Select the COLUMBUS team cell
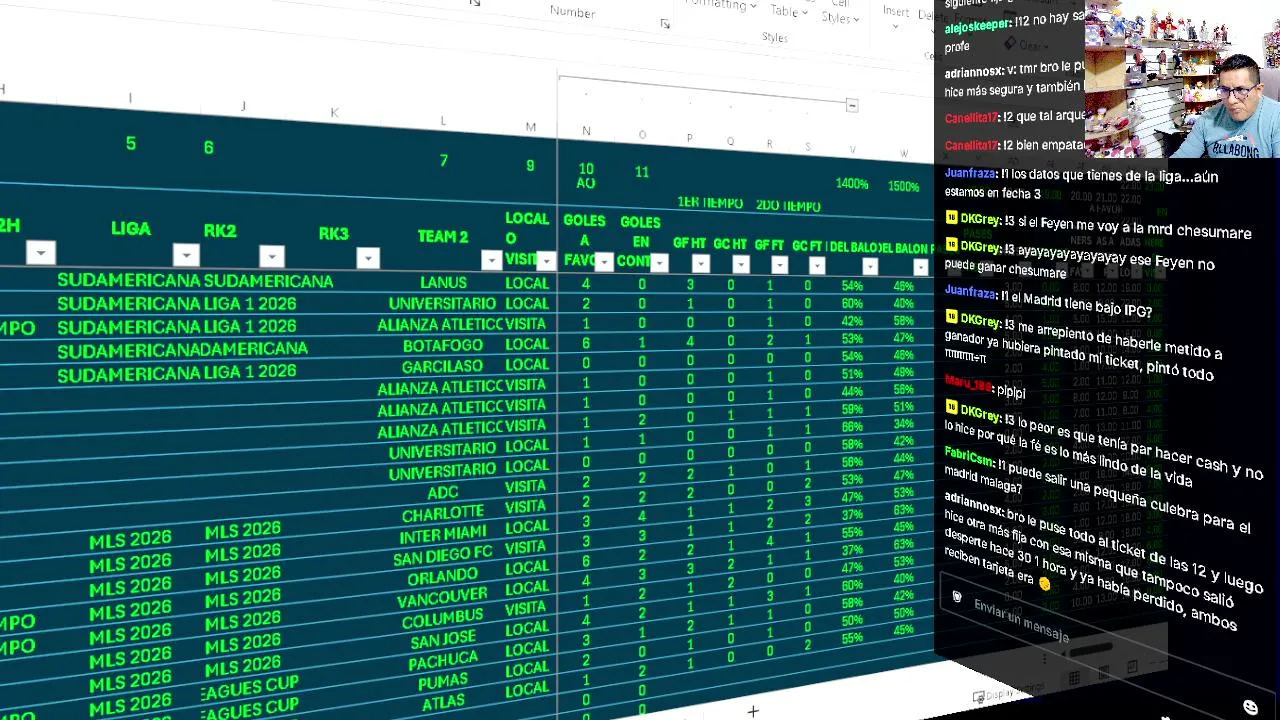1280x720 pixels. (443, 620)
